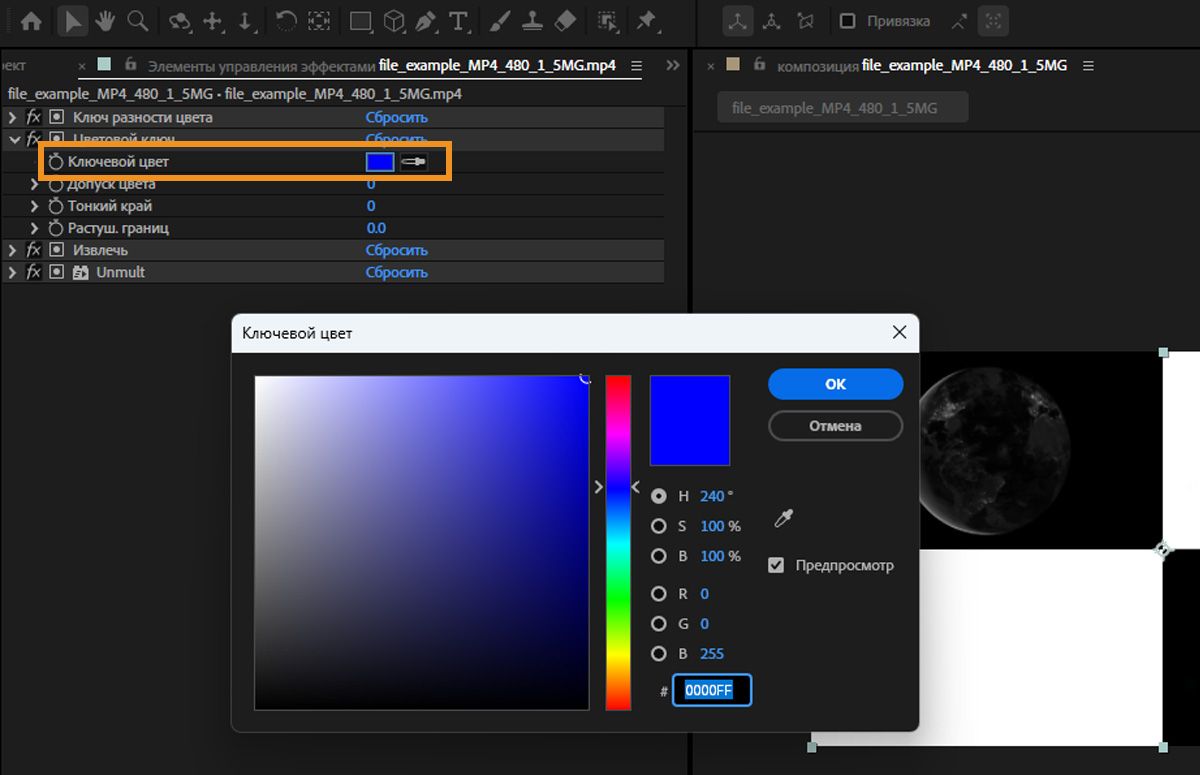Click eyedropper next to Ключевой цвет swatch
This screenshot has height=775, width=1200.
(413, 162)
